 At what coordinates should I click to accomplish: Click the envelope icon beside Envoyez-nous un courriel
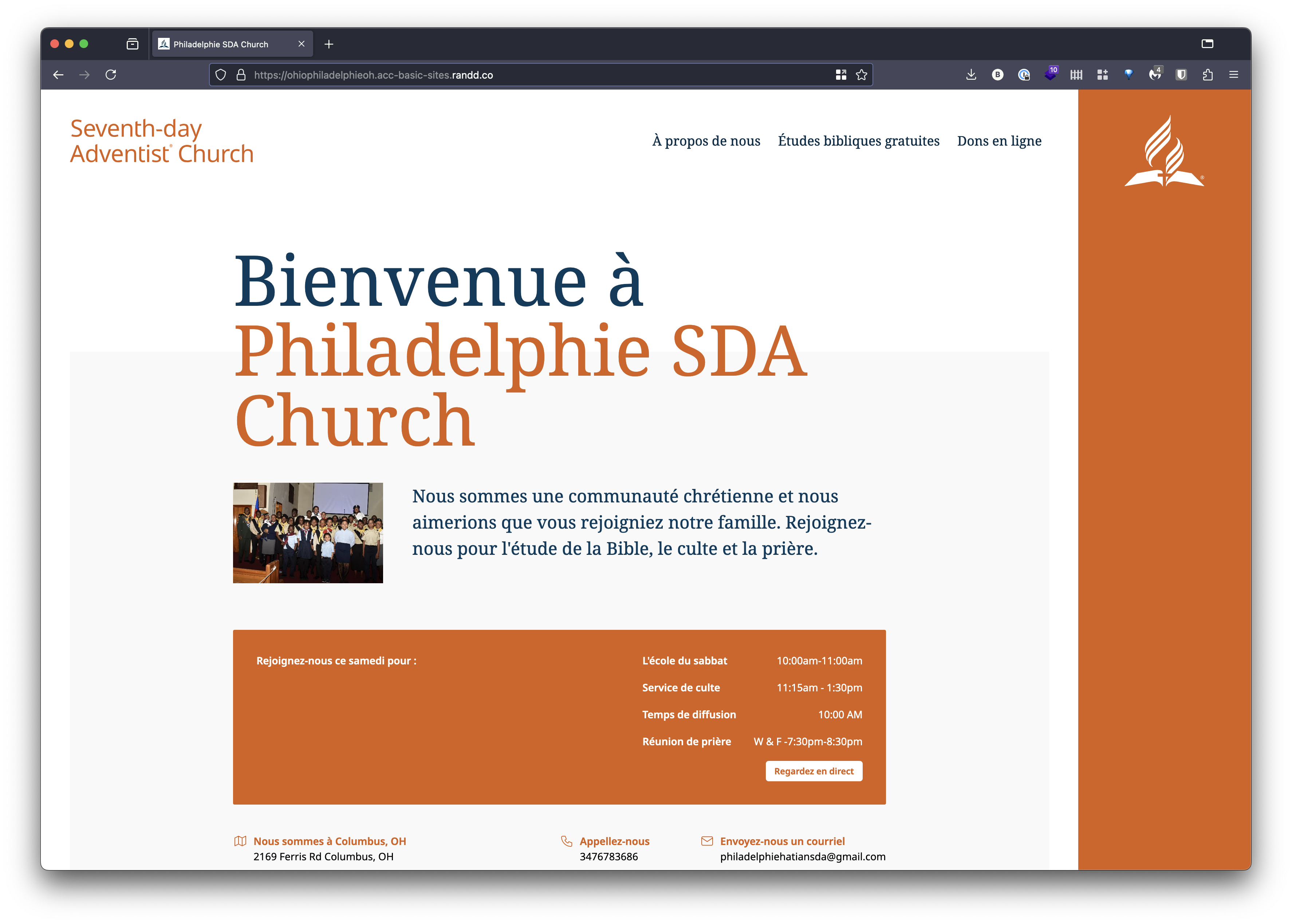[707, 841]
